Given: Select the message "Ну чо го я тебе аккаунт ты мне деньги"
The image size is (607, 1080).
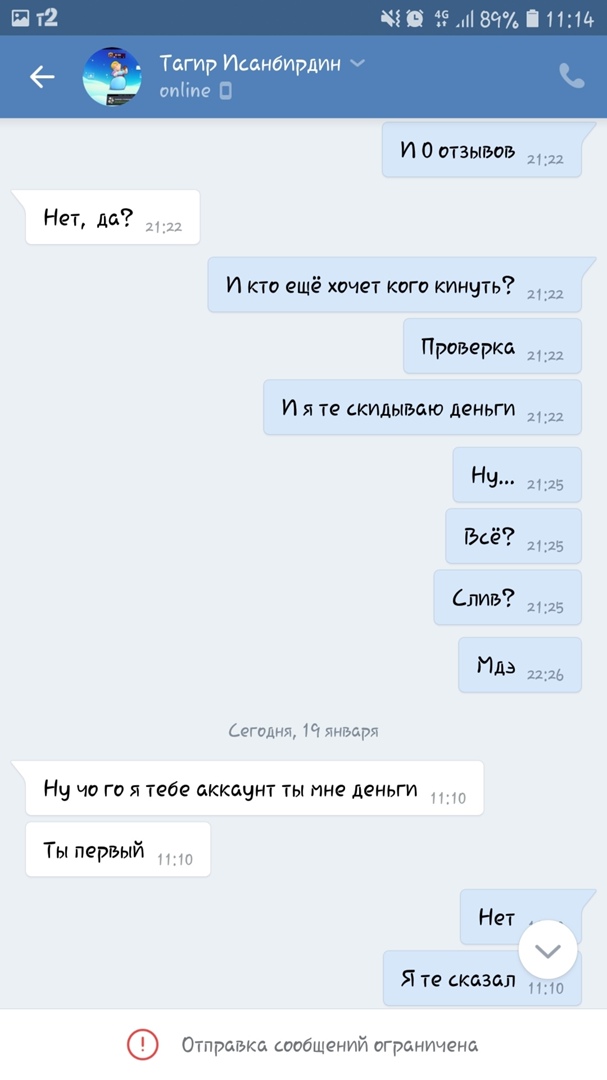Looking at the screenshot, I should pos(254,789).
